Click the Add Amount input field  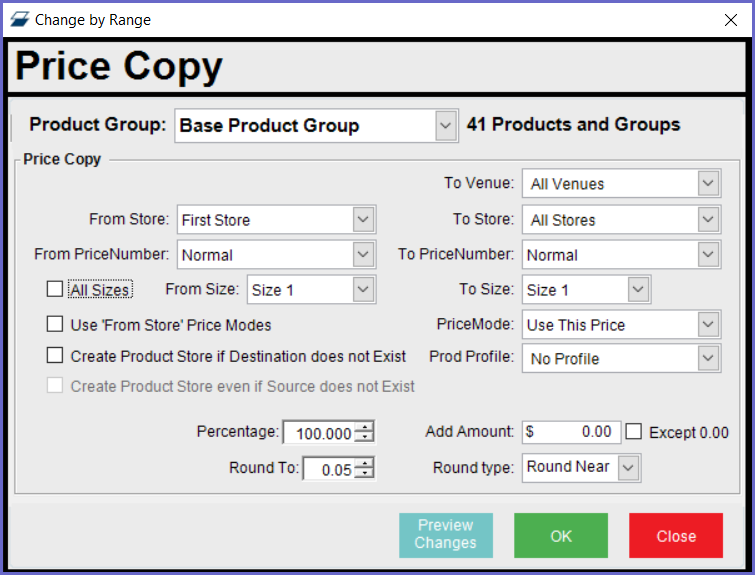(x=571, y=432)
